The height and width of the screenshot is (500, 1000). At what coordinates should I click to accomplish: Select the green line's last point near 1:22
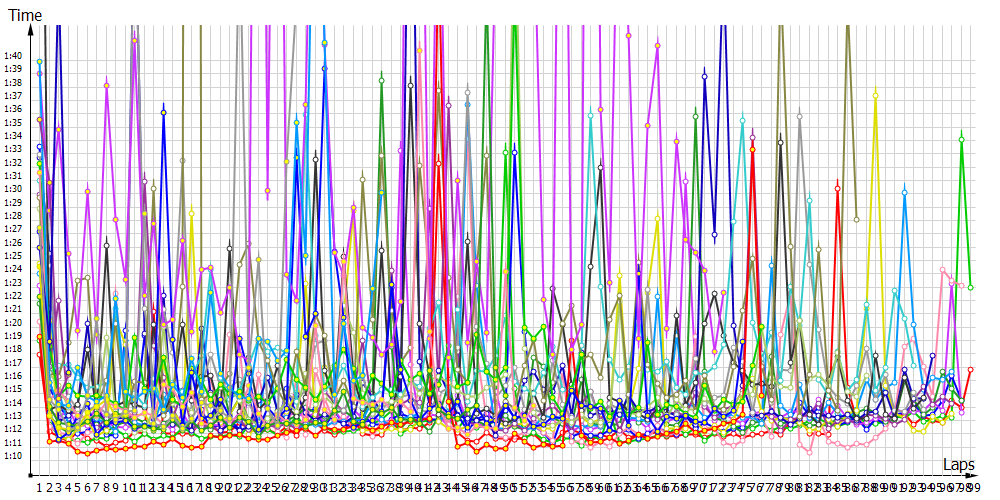(x=971, y=288)
